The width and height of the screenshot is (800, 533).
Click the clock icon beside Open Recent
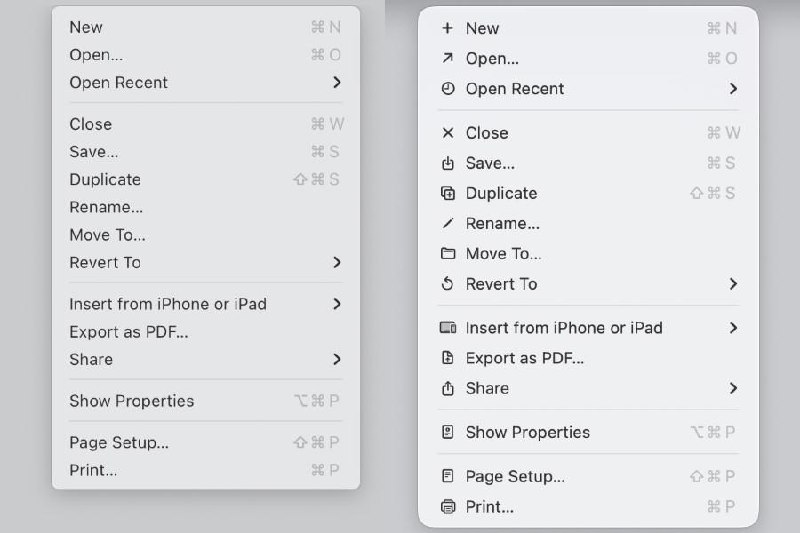pos(447,89)
